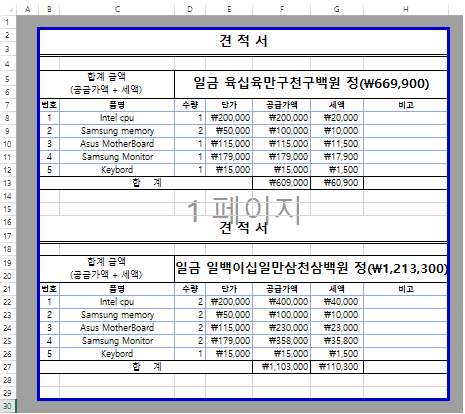This screenshot has width=465, height=414.
Task: Click Keybord cell in row 12
Action: coord(117,170)
